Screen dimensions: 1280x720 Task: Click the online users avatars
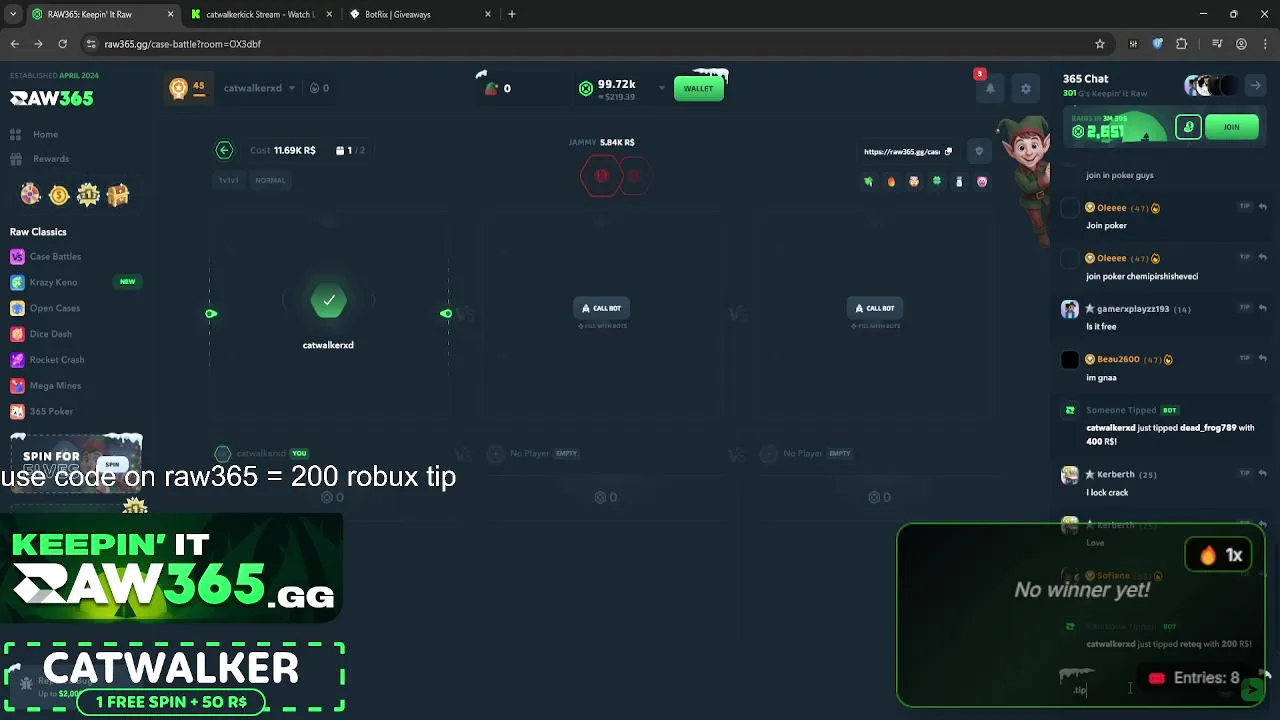click(x=1211, y=86)
